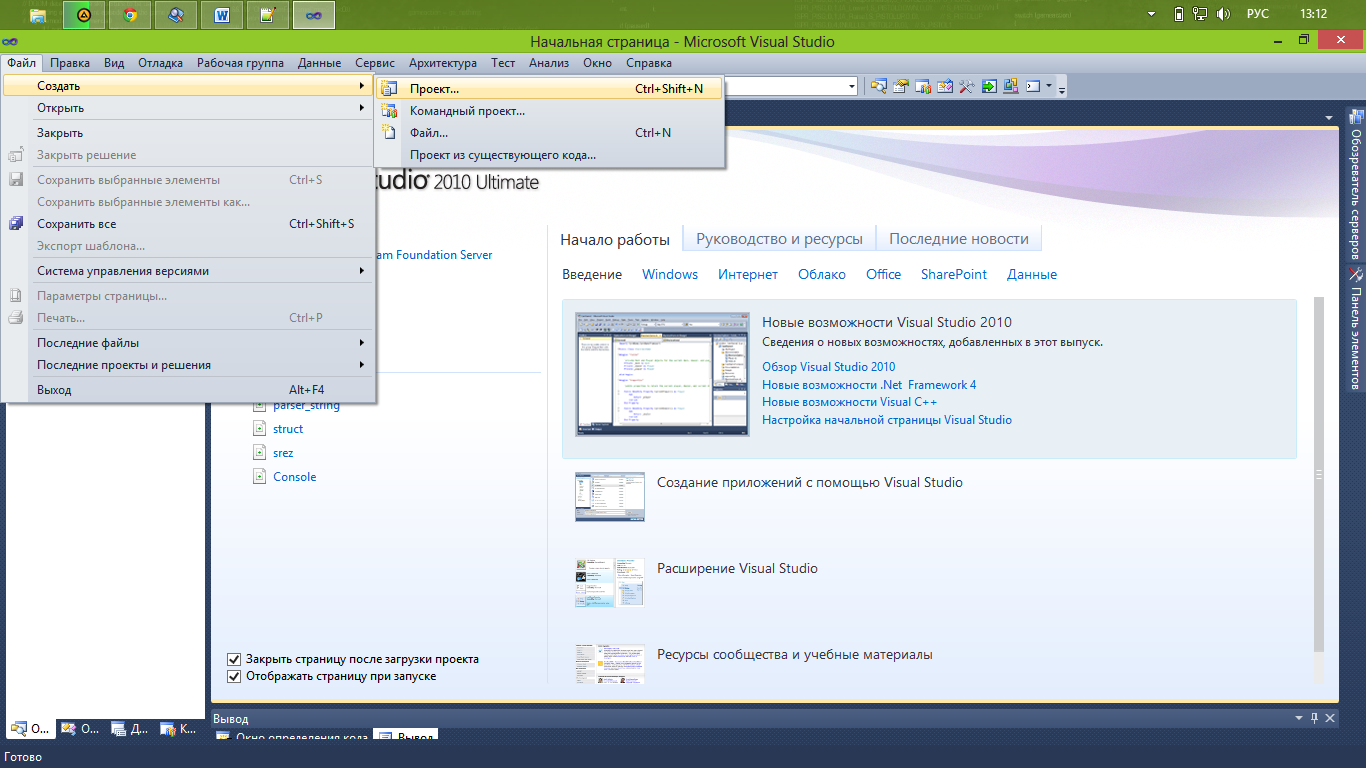Expand Система управления версиями submenu
This screenshot has height=768, width=1366.
pyautogui.click(x=189, y=271)
